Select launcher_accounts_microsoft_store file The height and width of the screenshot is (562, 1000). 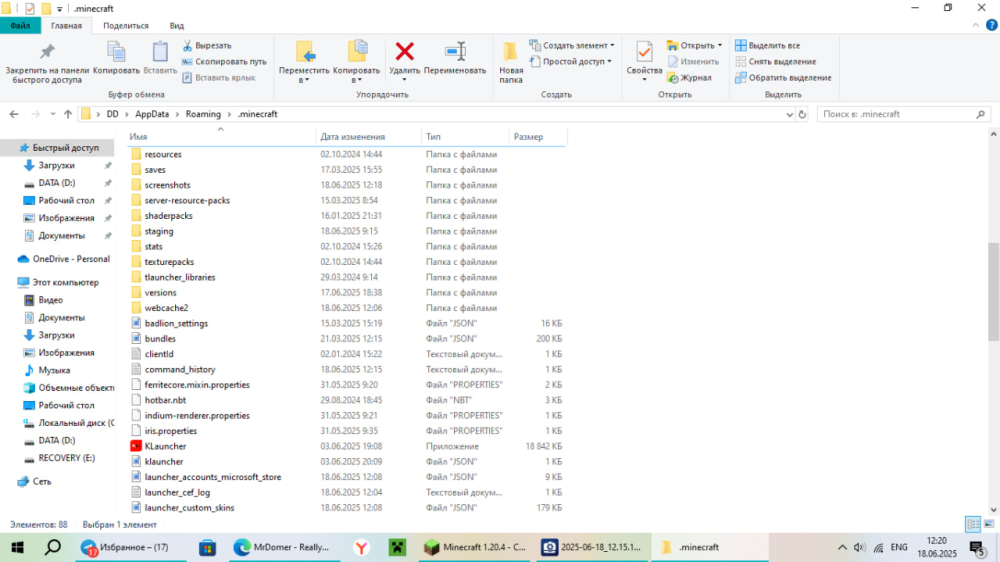206,477
